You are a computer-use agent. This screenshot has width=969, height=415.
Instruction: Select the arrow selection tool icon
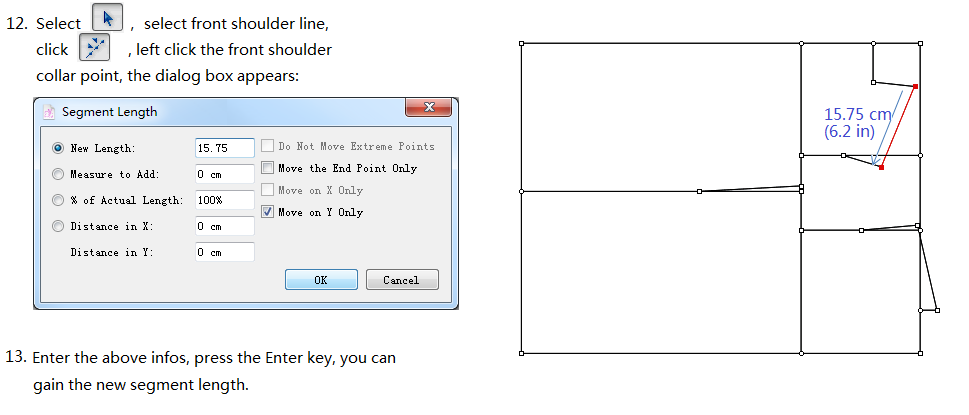106,20
